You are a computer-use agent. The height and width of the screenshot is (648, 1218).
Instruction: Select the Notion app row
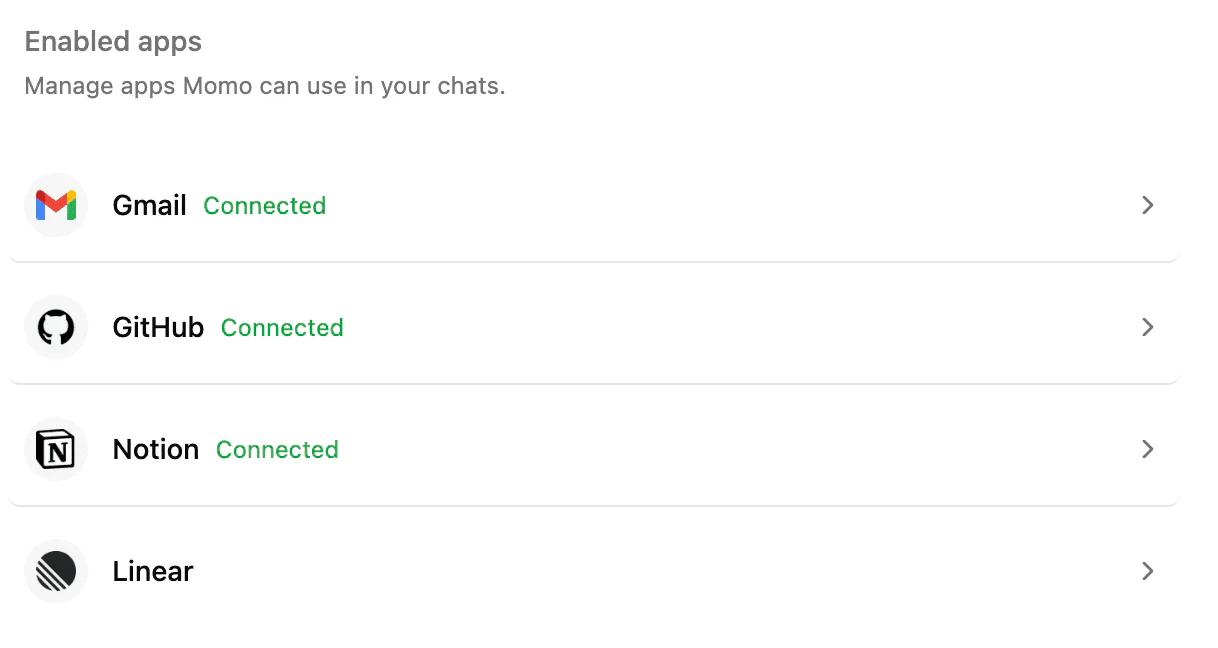[x=600, y=449]
